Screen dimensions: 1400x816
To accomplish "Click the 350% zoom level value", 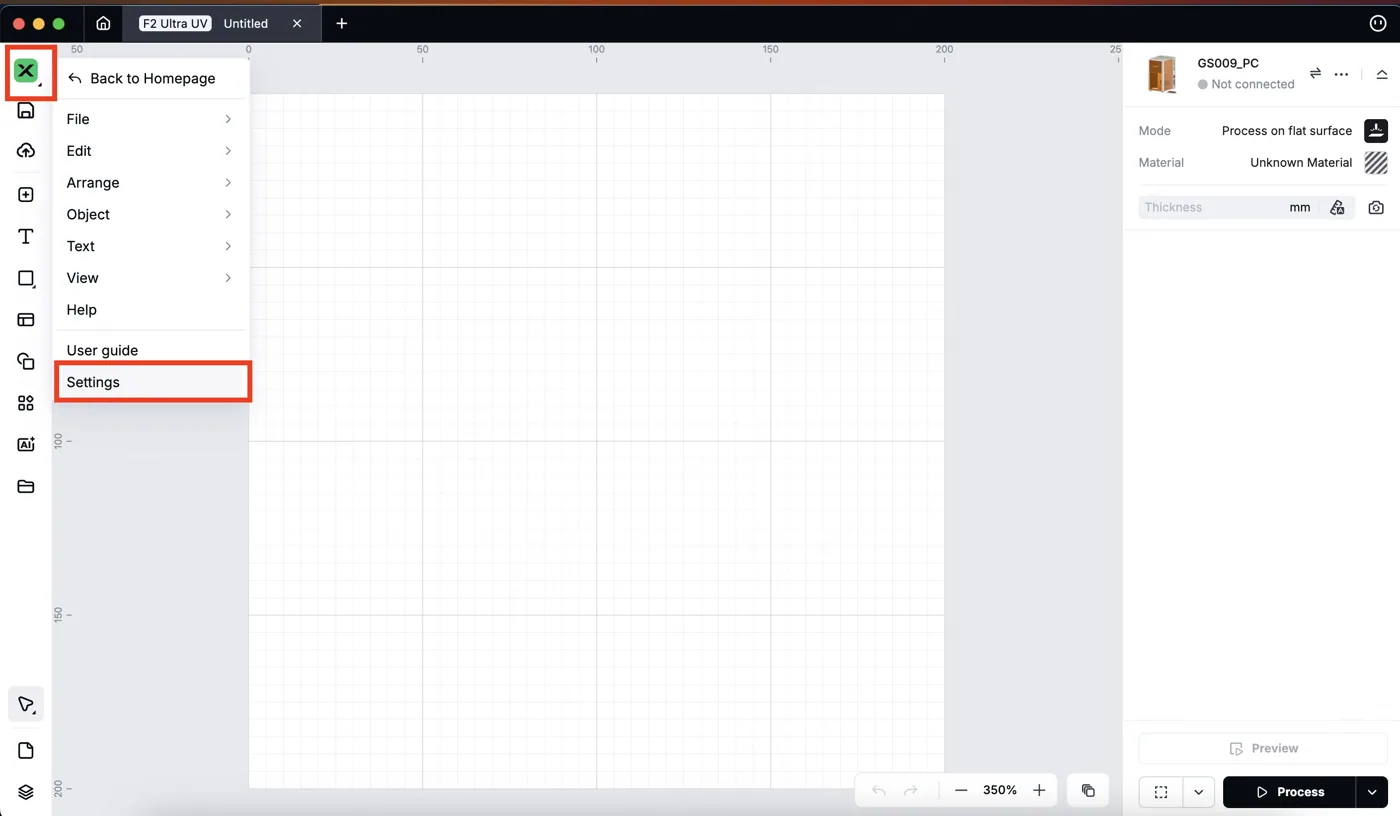I will click(x=1000, y=790).
